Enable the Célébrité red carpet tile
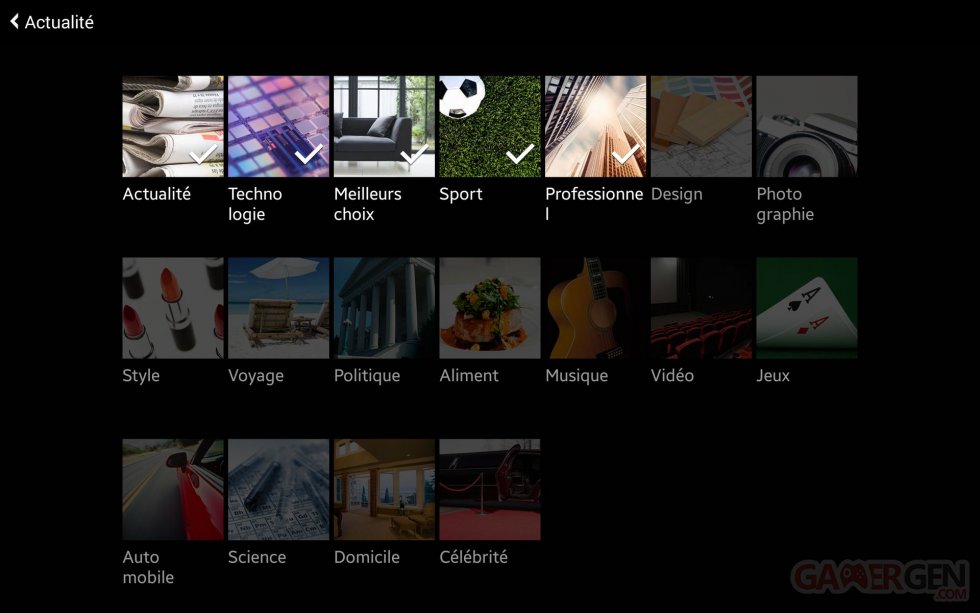980x613 pixels. (490, 489)
